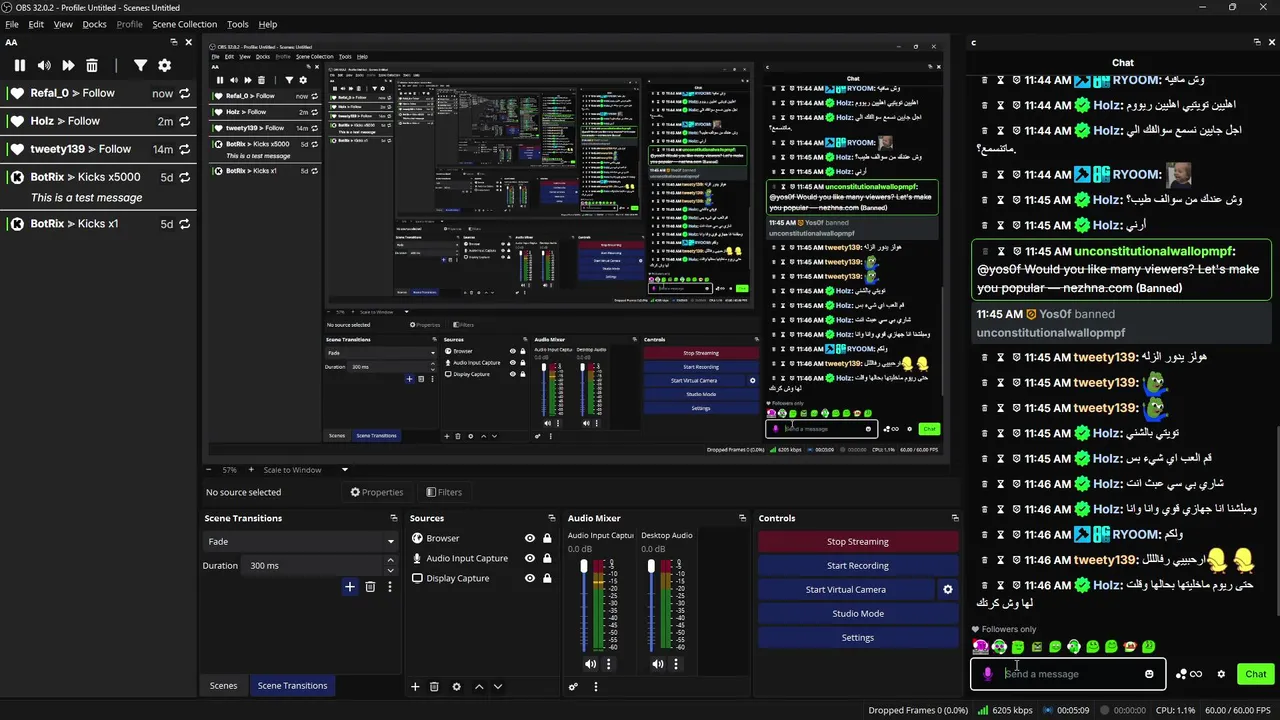Add a new scene transition with plus
Screen dimensions: 1280x720
(350, 587)
